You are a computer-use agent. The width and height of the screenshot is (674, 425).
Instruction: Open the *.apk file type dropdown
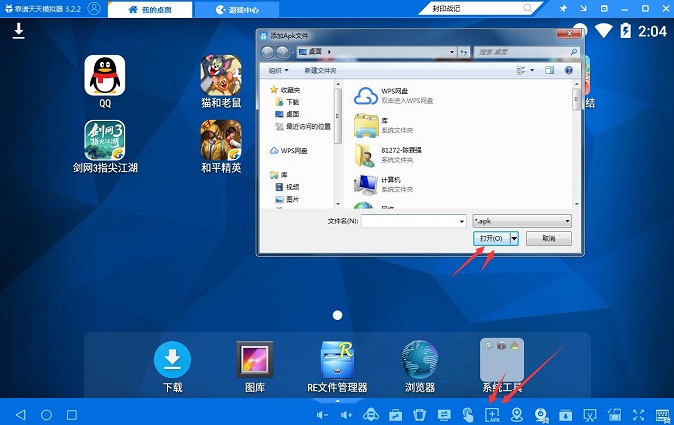(x=522, y=221)
